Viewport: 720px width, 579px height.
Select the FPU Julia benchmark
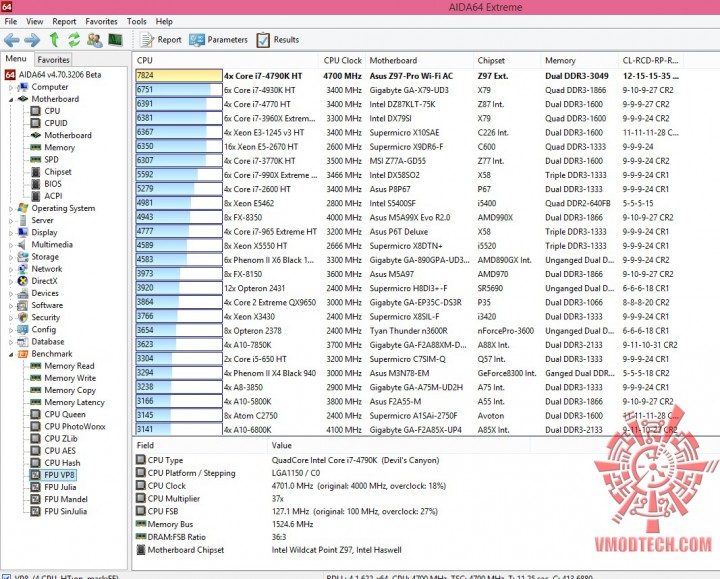53,487
